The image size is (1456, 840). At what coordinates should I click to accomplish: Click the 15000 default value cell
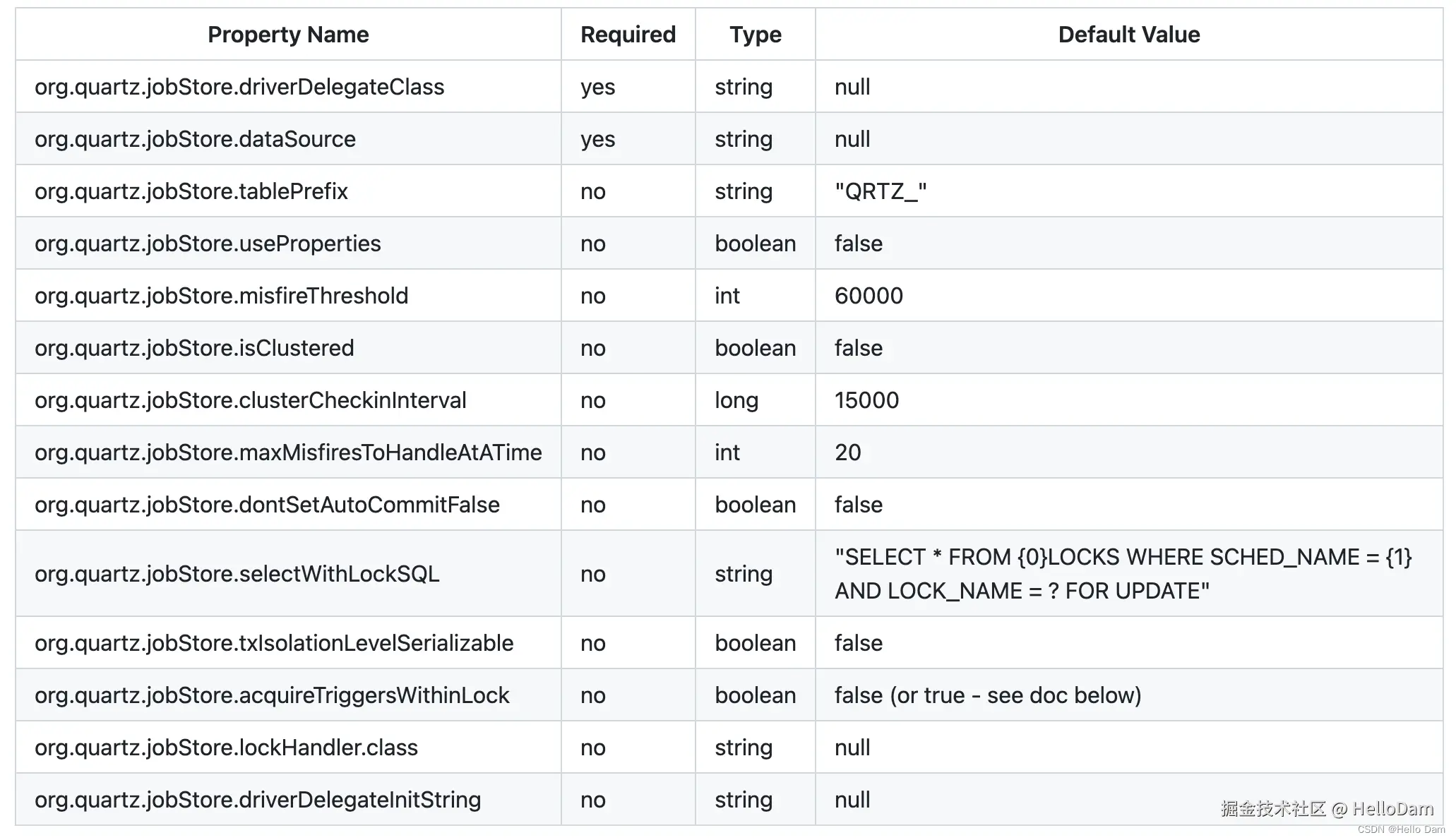pyautogui.click(x=866, y=400)
